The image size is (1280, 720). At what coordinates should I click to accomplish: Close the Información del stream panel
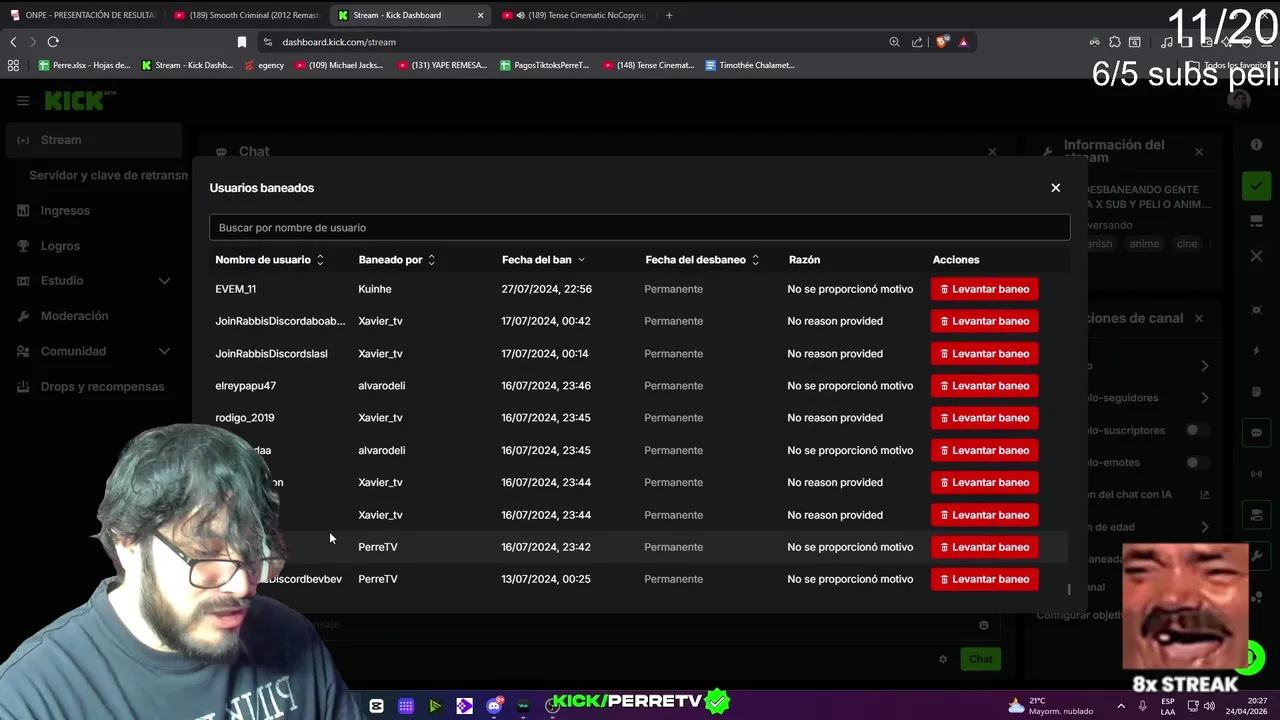1199,152
